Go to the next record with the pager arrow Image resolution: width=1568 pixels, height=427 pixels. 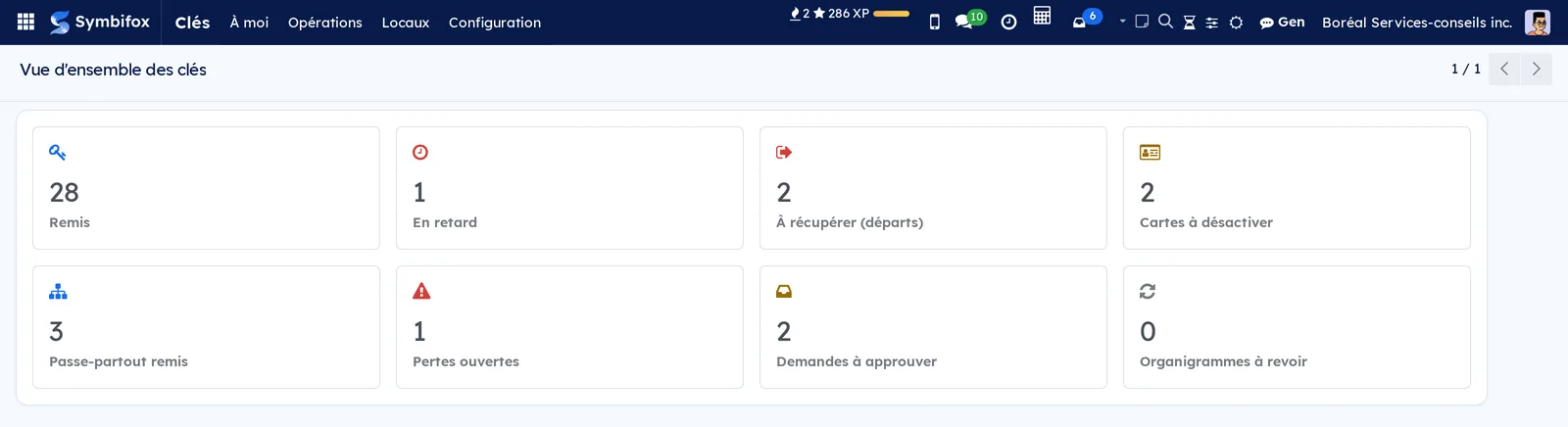1536,70
